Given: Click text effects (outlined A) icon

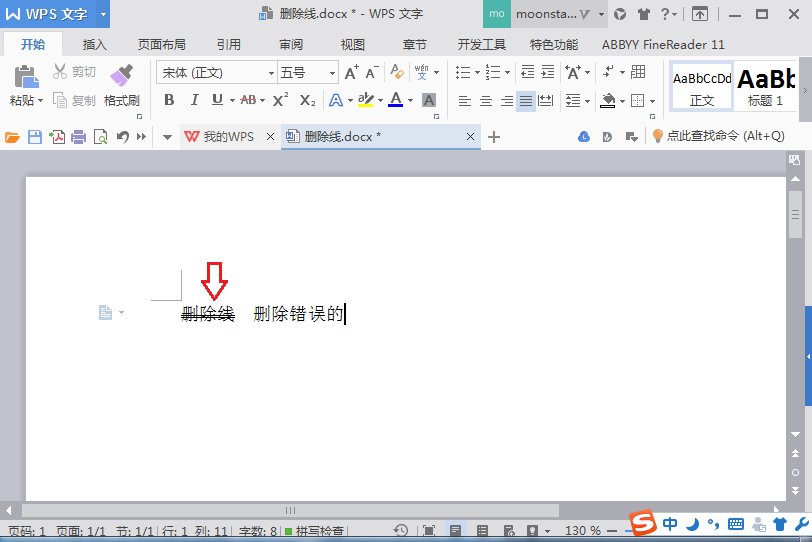Looking at the screenshot, I should [x=336, y=99].
